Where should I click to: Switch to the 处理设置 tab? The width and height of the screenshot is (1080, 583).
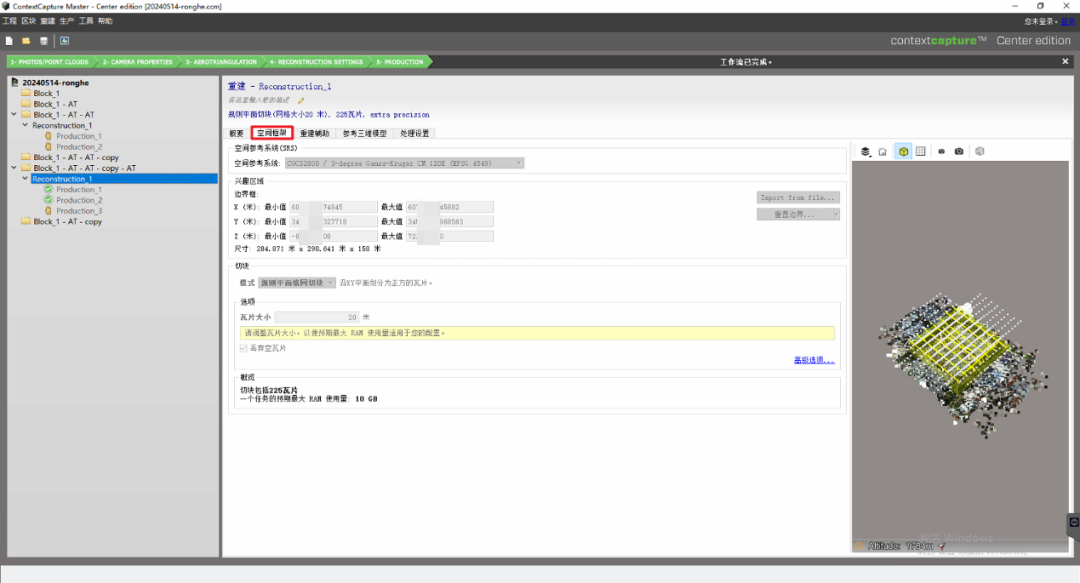coord(415,133)
